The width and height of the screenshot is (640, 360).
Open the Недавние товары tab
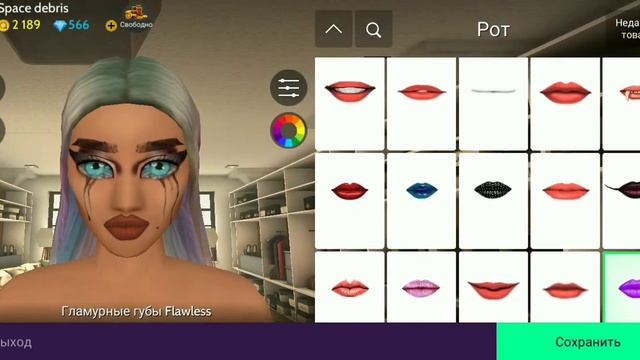[627, 29]
